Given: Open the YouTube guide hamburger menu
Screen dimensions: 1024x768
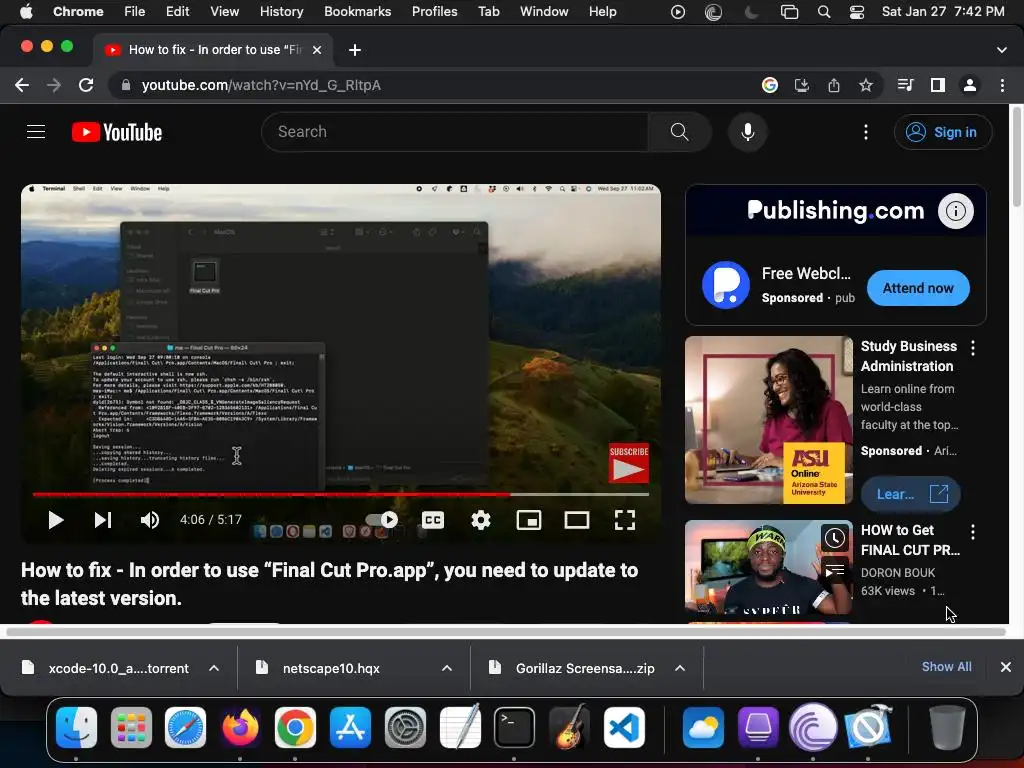Looking at the screenshot, I should click(36, 132).
